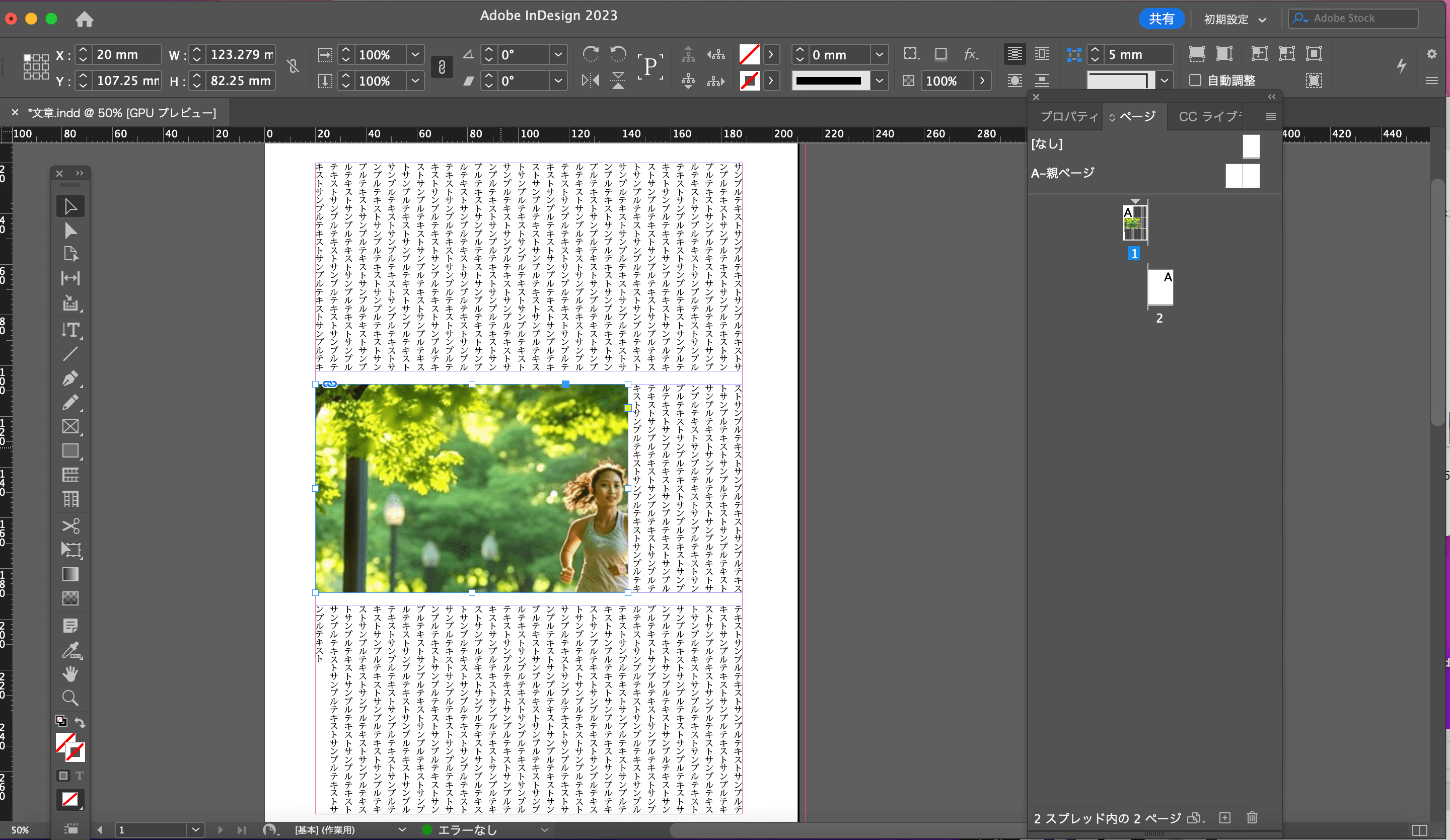This screenshot has width=1450, height=840.
Task: Select page 1 thumbnail in Pages panel
Action: point(1135,222)
